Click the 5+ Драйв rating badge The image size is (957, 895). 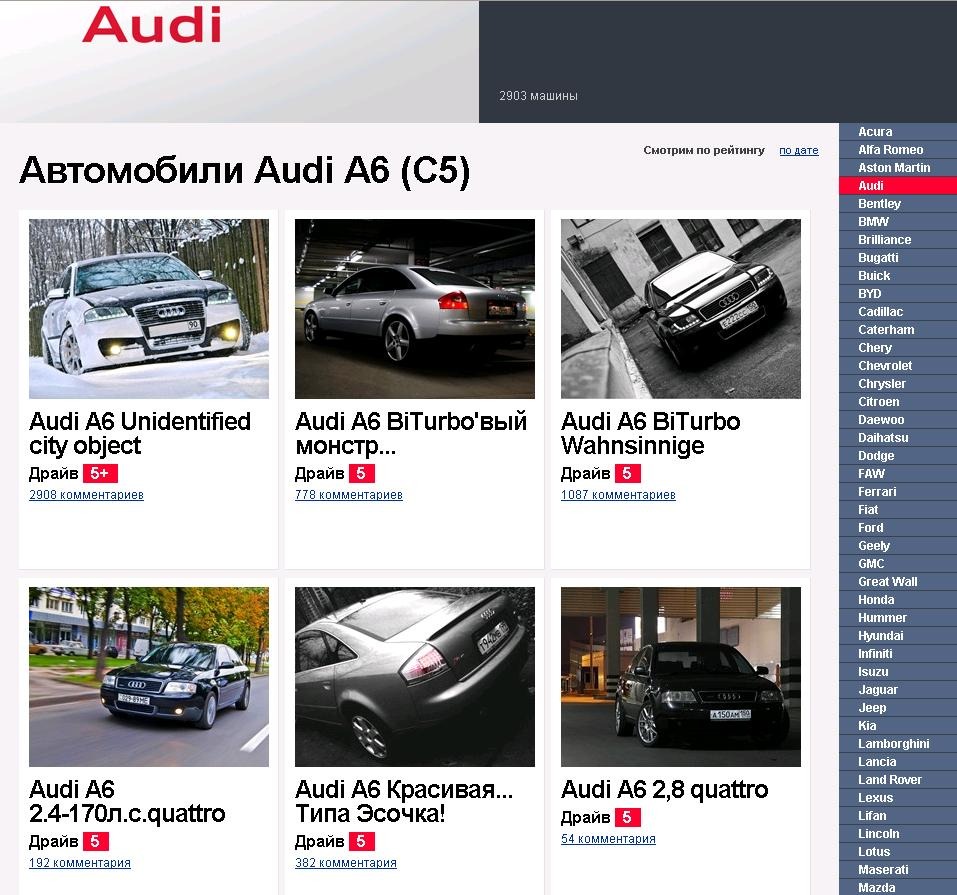100,473
